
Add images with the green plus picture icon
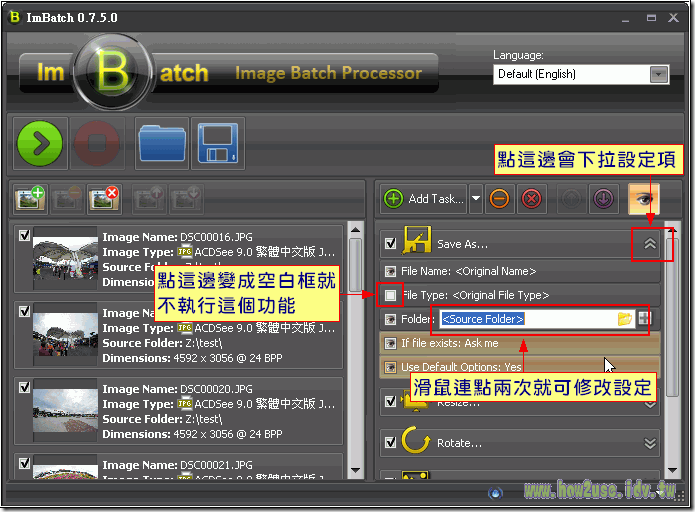(30, 199)
